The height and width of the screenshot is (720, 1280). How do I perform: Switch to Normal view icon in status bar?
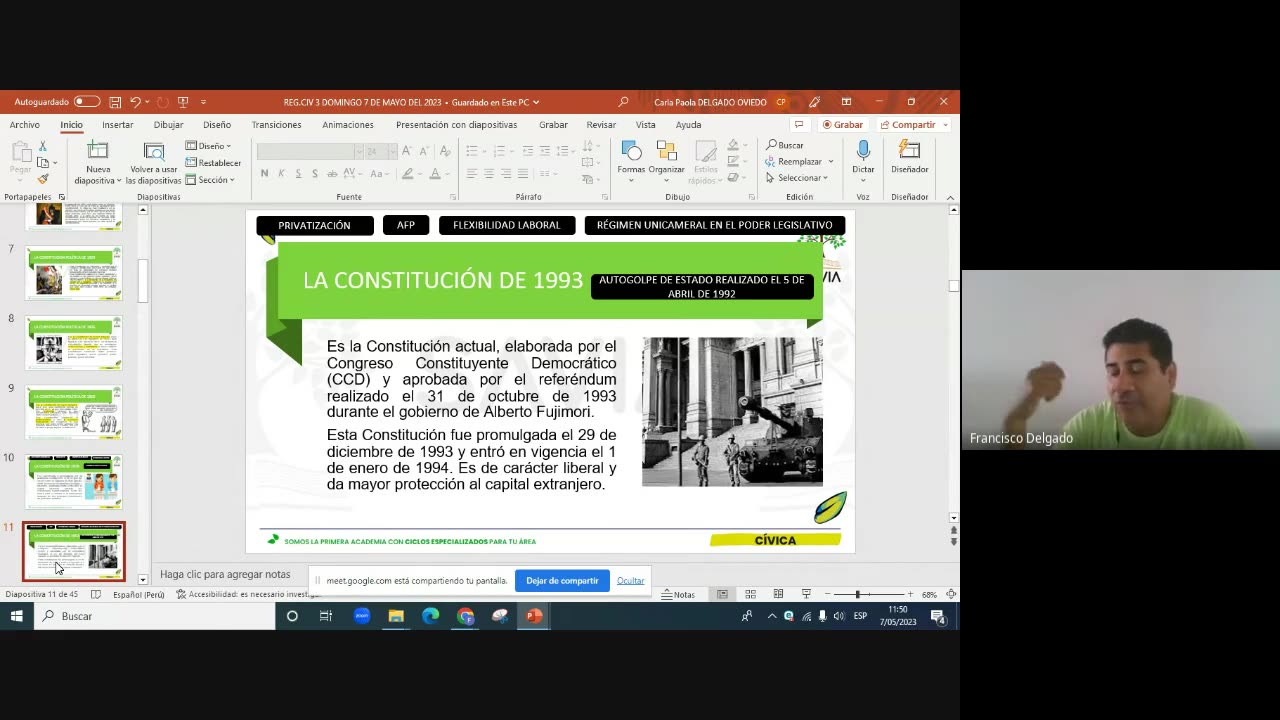point(722,594)
